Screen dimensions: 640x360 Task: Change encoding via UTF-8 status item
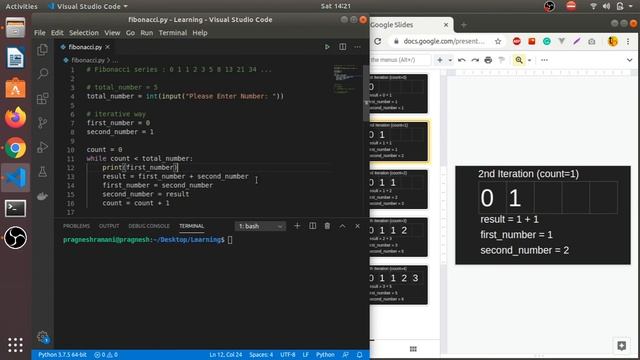(x=288, y=355)
